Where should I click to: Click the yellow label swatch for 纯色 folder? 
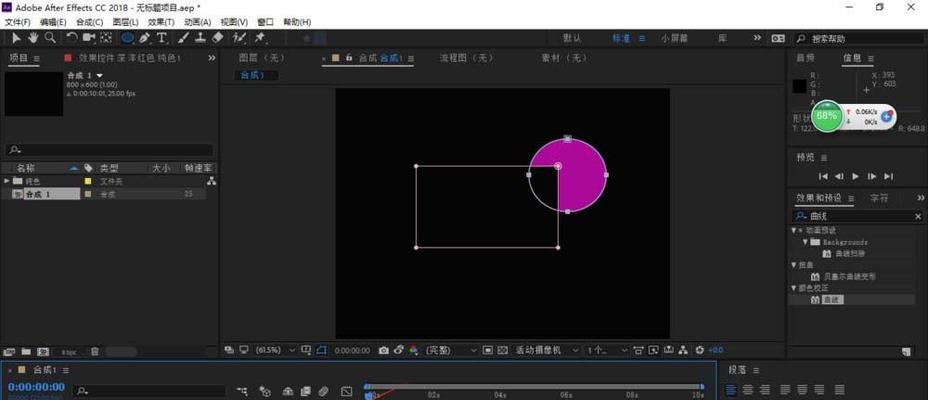pyautogui.click(x=88, y=182)
